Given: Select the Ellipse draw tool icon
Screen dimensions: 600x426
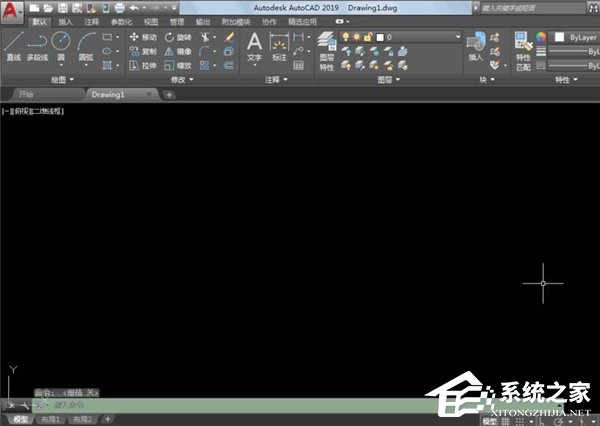Looking at the screenshot, I should 107,51.
